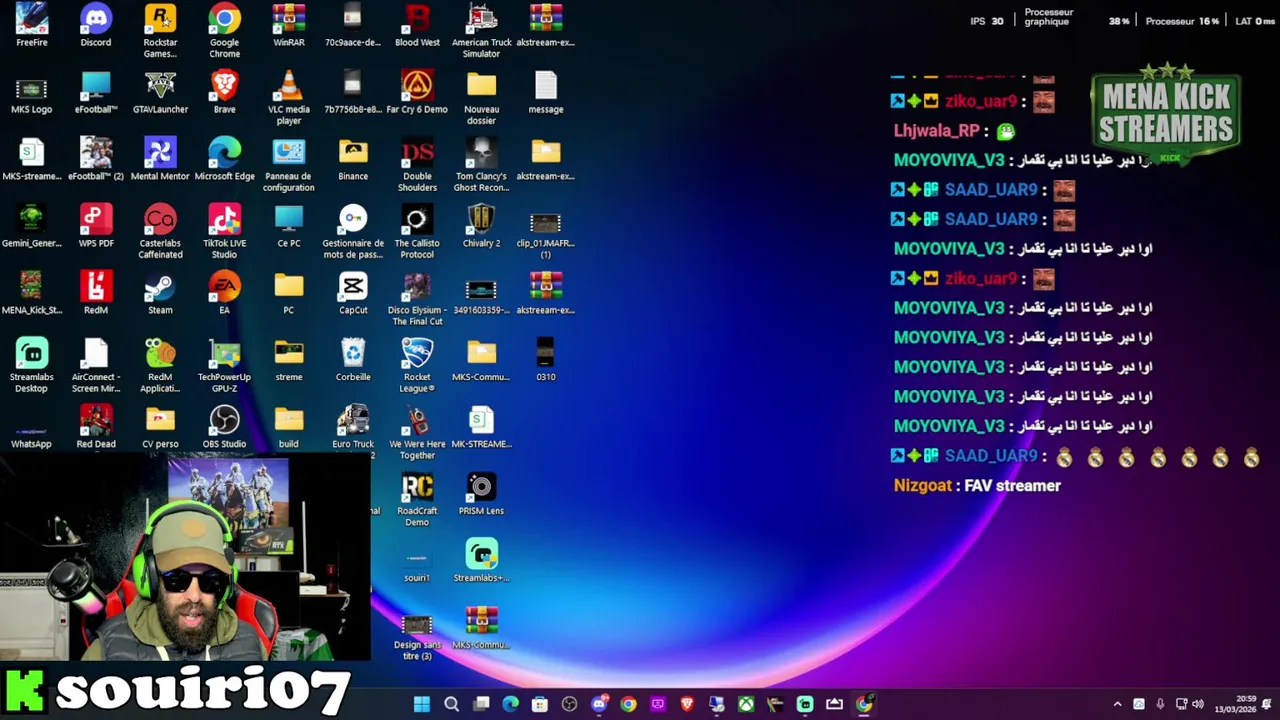
Task: Launch American Truck Simulator
Action: pos(481,30)
